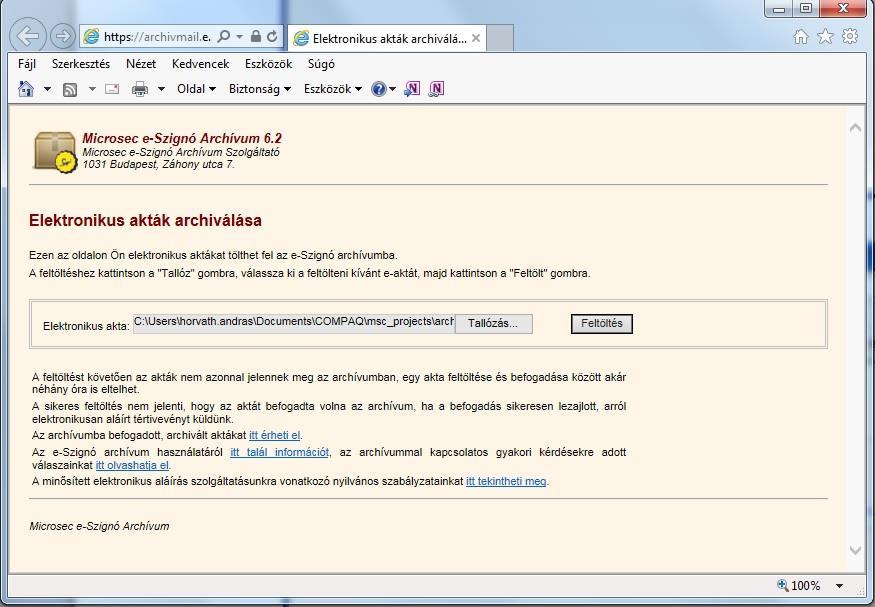
Task: Click the Tallózás... browse button
Action: 493,324
